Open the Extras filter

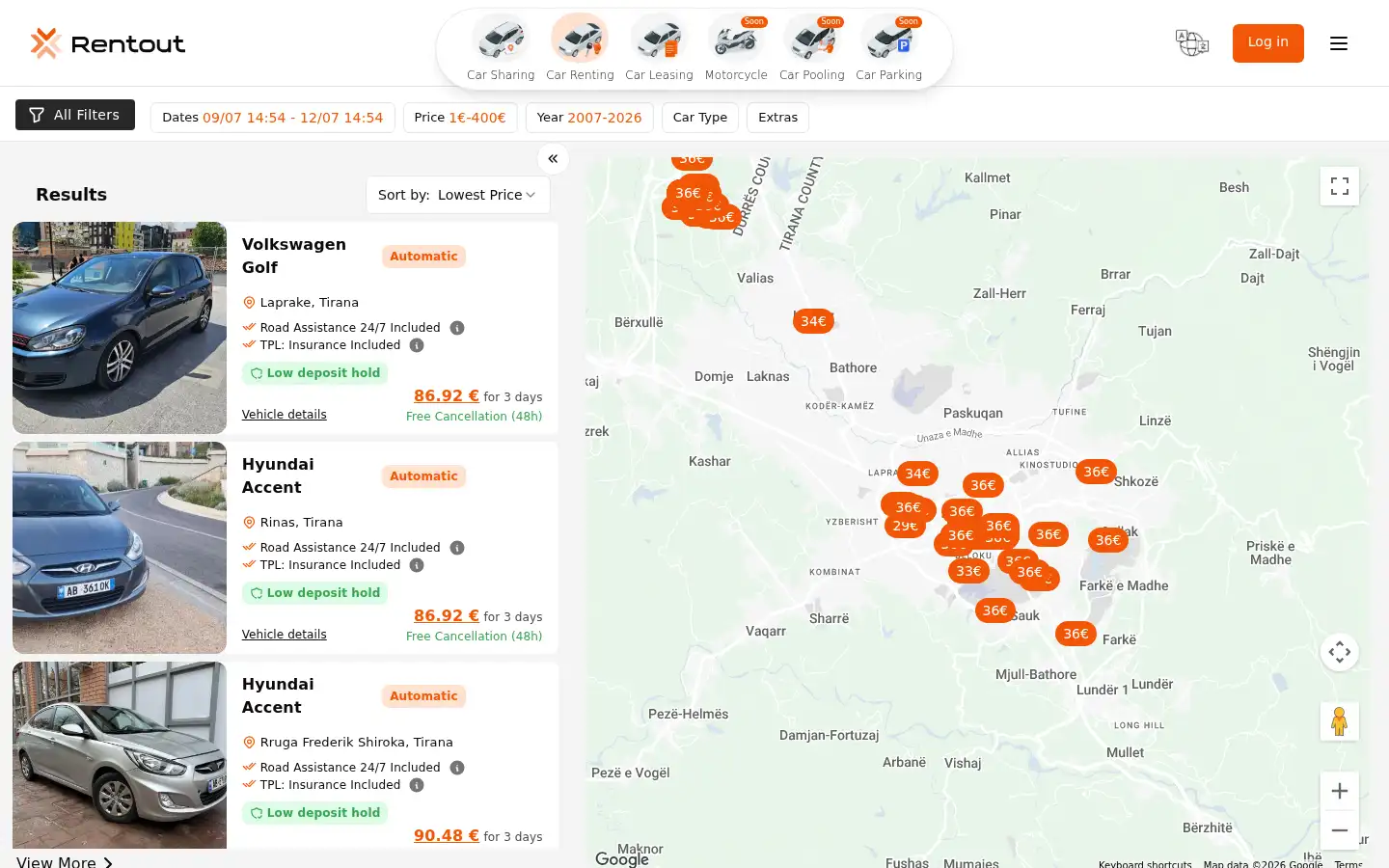coord(777,118)
